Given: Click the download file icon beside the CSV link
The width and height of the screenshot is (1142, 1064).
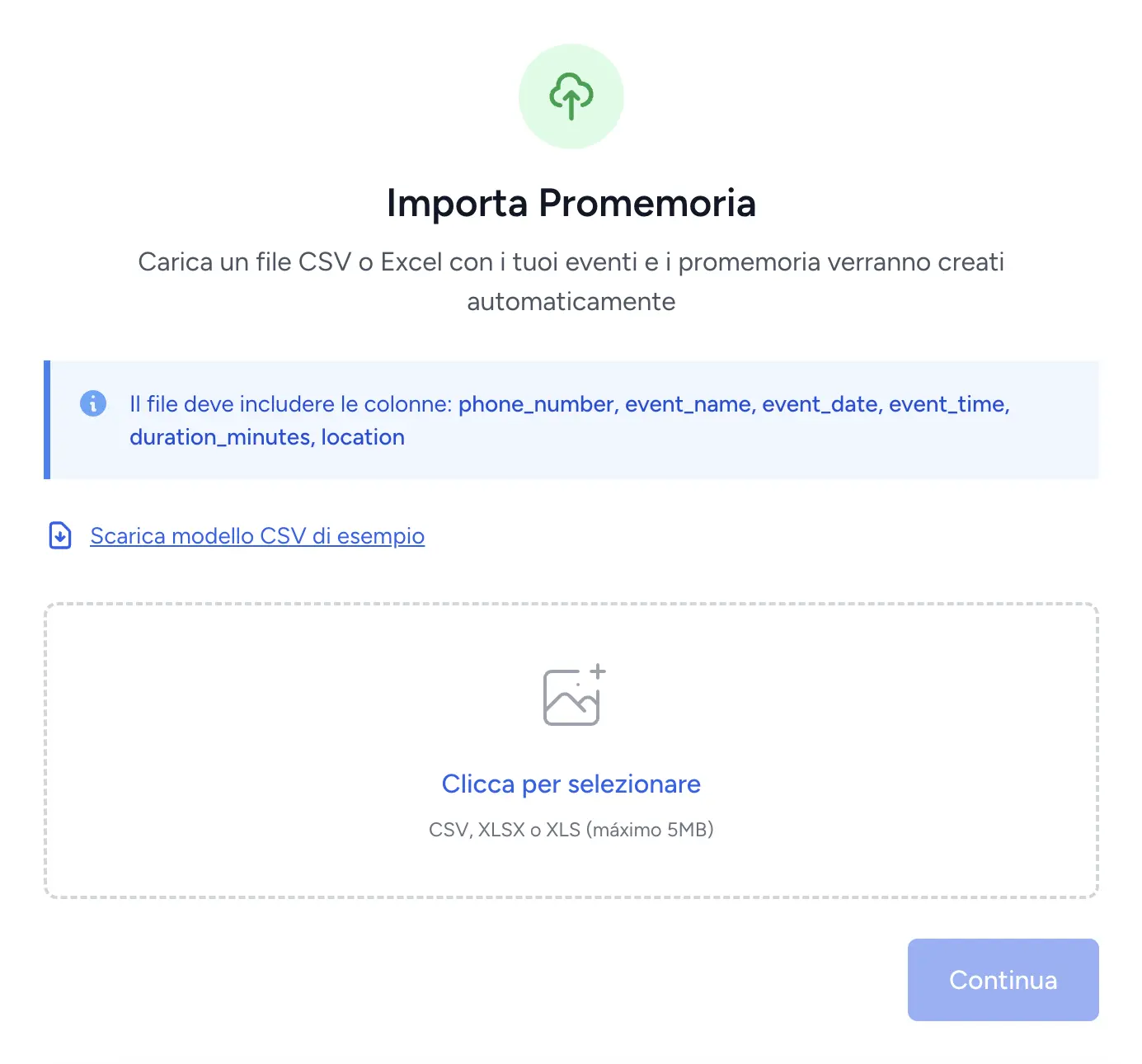Looking at the screenshot, I should tap(59, 535).
